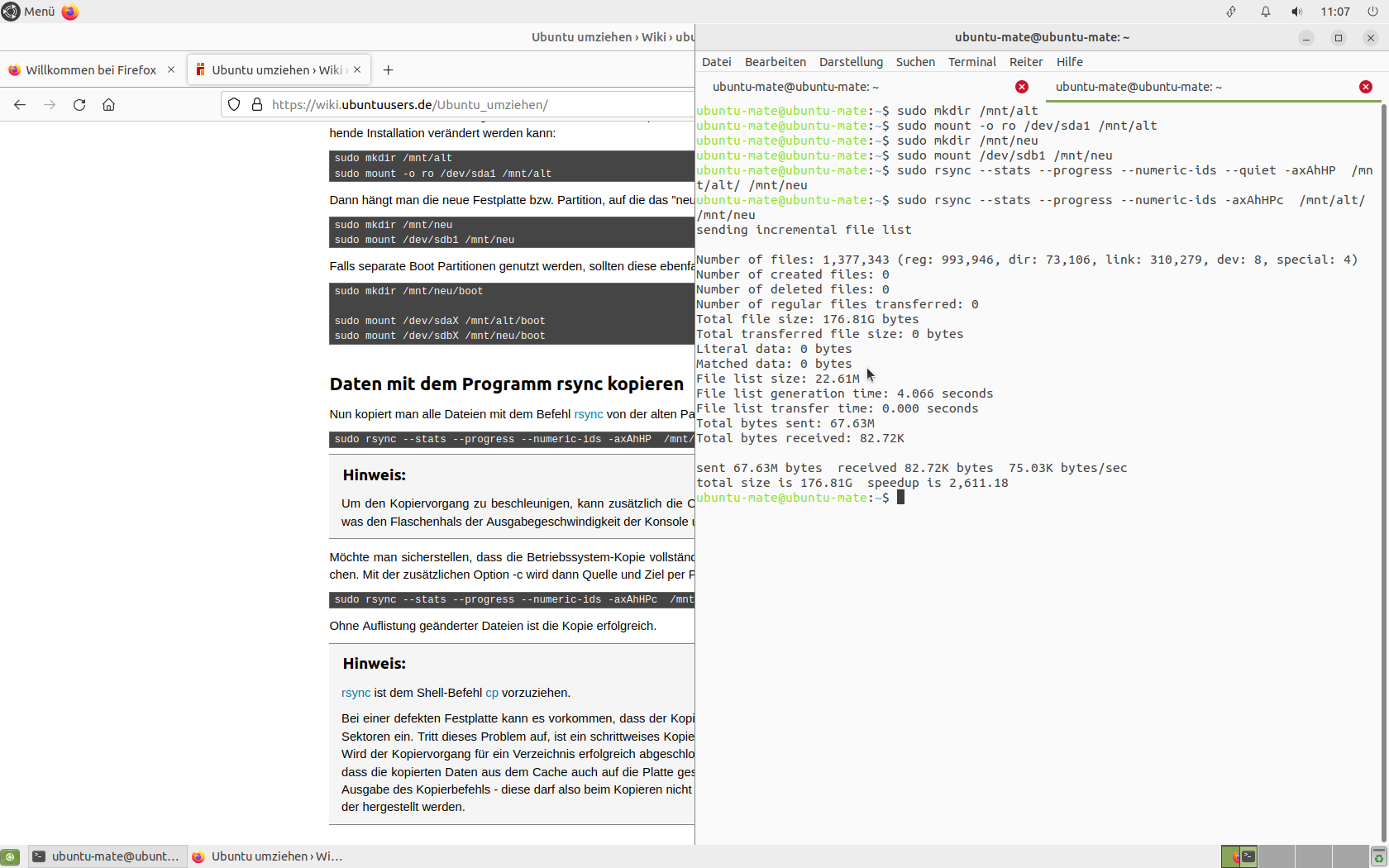Switch to the third workspace
Screen dimensions: 1389x868
1314,856
